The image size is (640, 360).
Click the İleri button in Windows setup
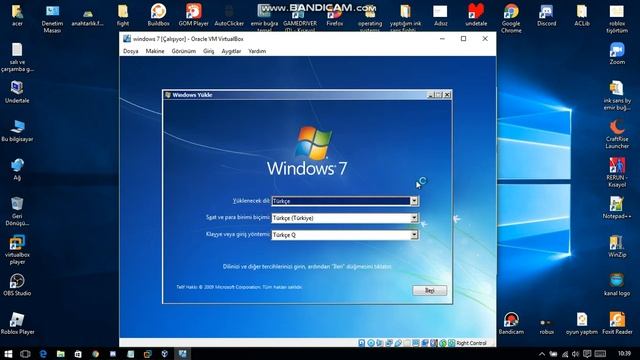(429, 291)
